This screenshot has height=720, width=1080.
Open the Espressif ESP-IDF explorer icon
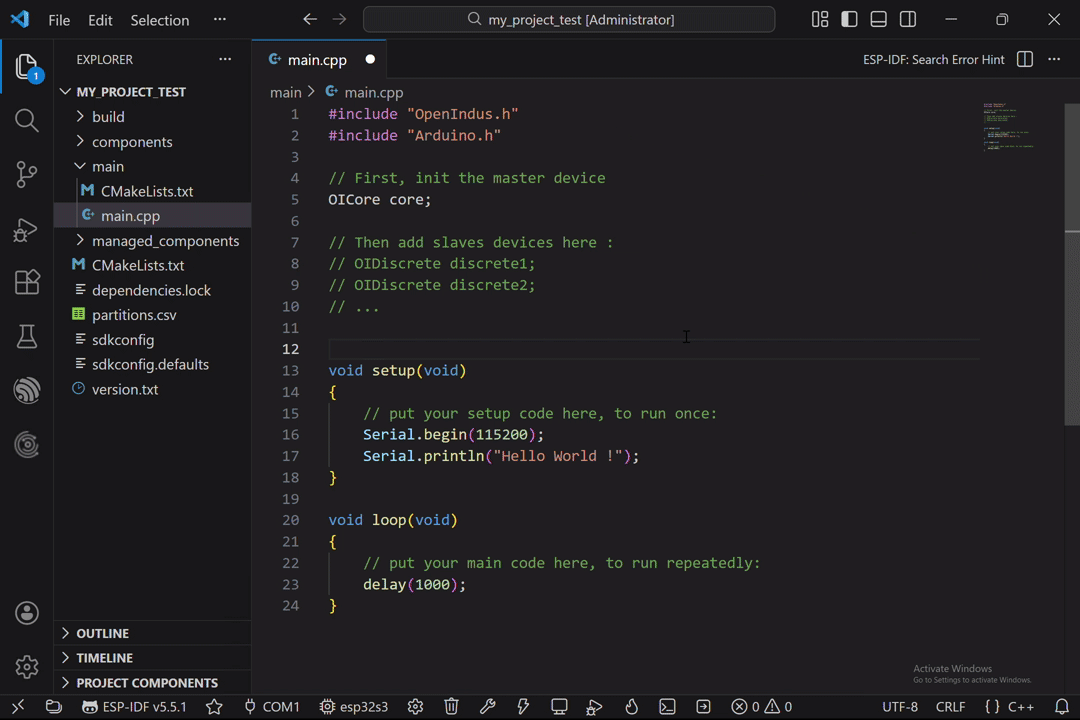27,391
